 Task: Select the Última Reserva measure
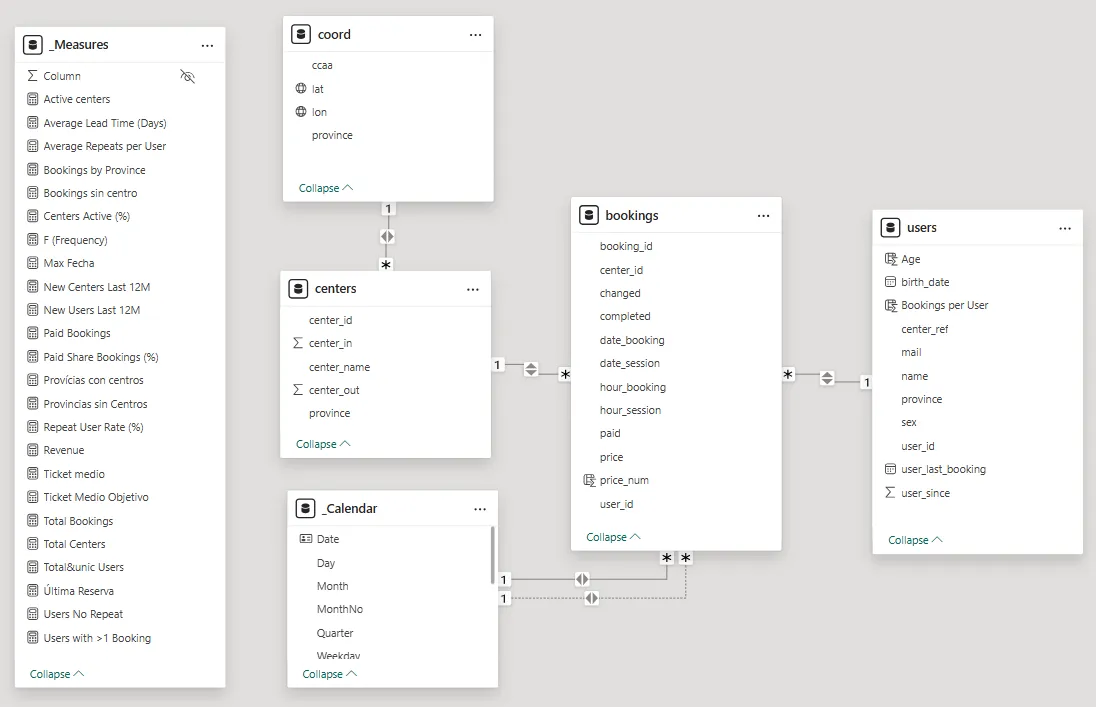[78, 591]
